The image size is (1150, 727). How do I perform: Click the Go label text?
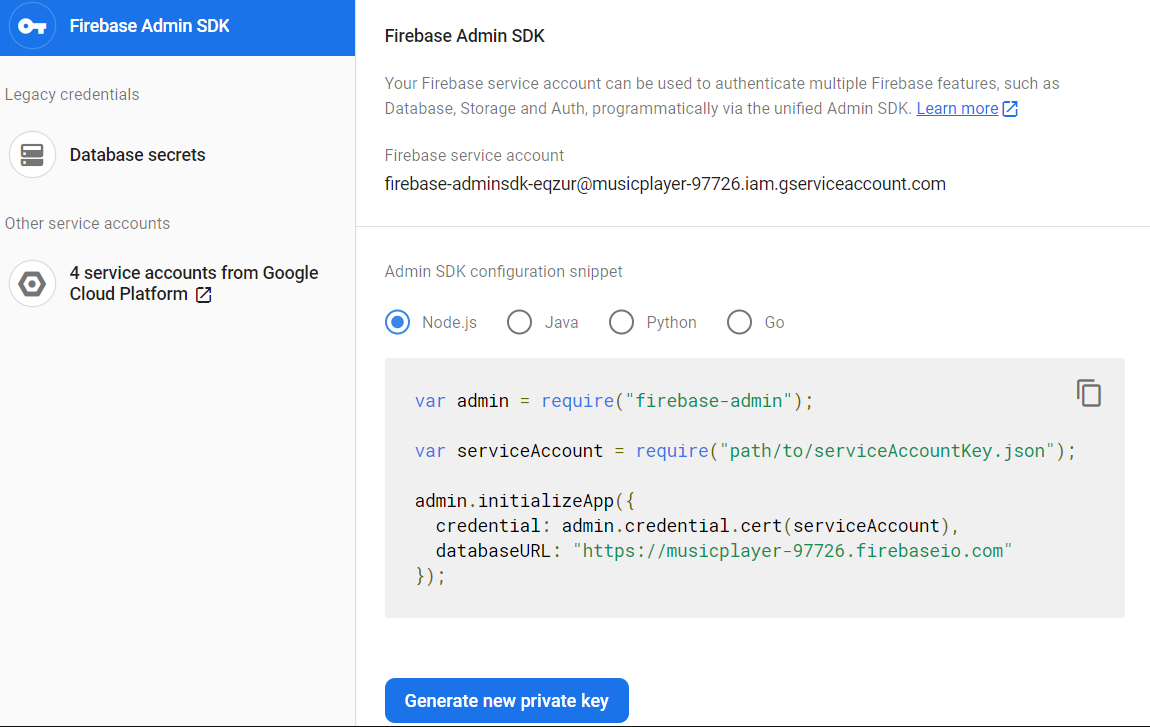tap(774, 323)
